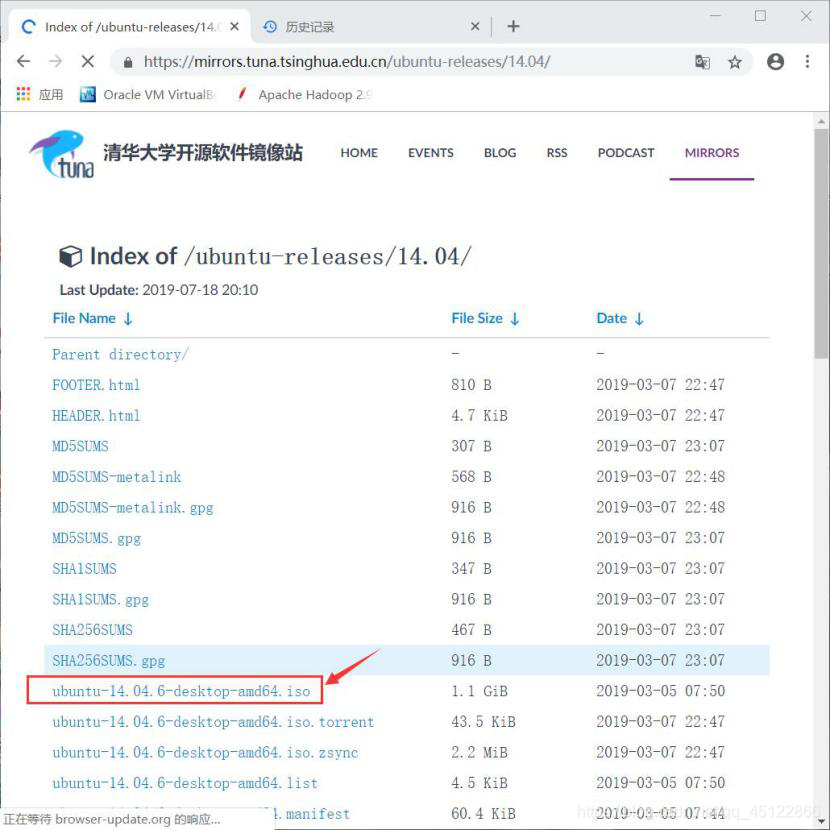
Task: Download ubuntu-14.04.6-desktop-amd64.iso
Action: (181, 691)
